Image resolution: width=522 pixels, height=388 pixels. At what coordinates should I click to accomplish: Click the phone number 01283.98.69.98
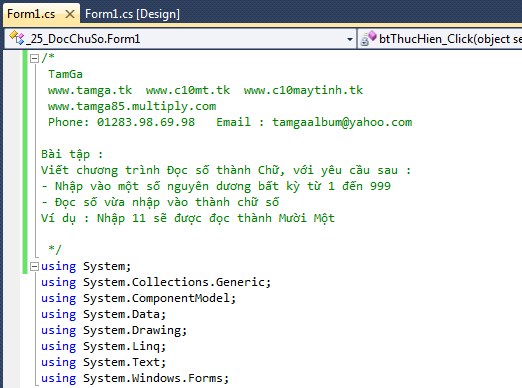click(146, 122)
